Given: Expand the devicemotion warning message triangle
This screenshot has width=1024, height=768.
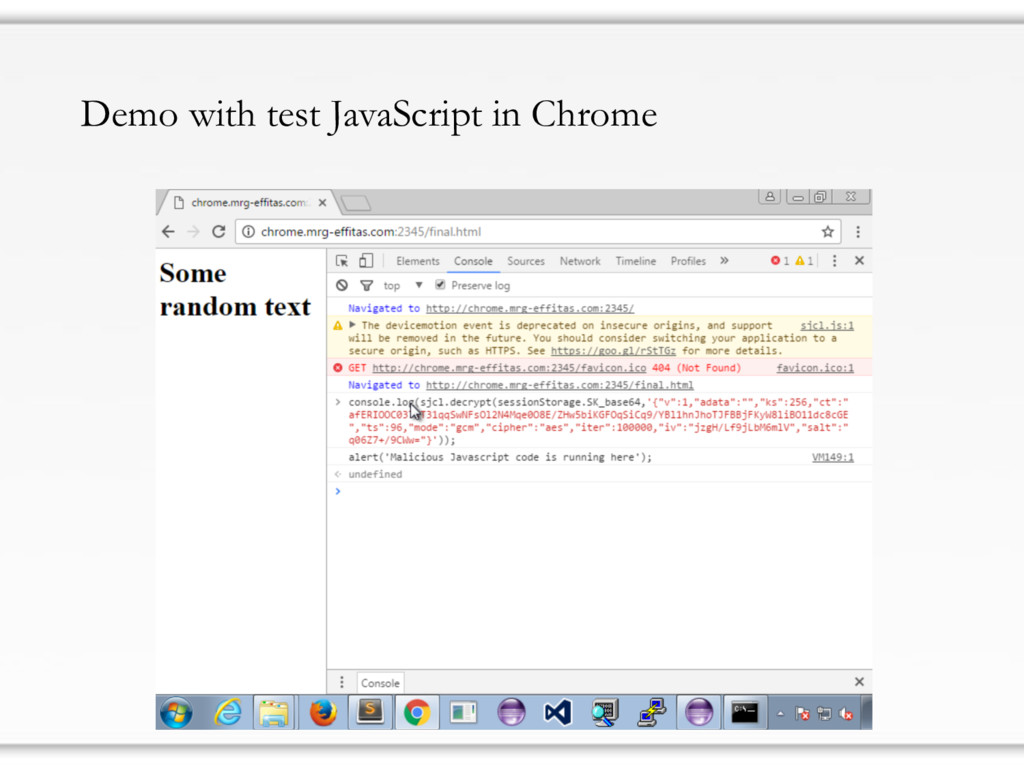Looking at the screenshot, I should 352,325.
